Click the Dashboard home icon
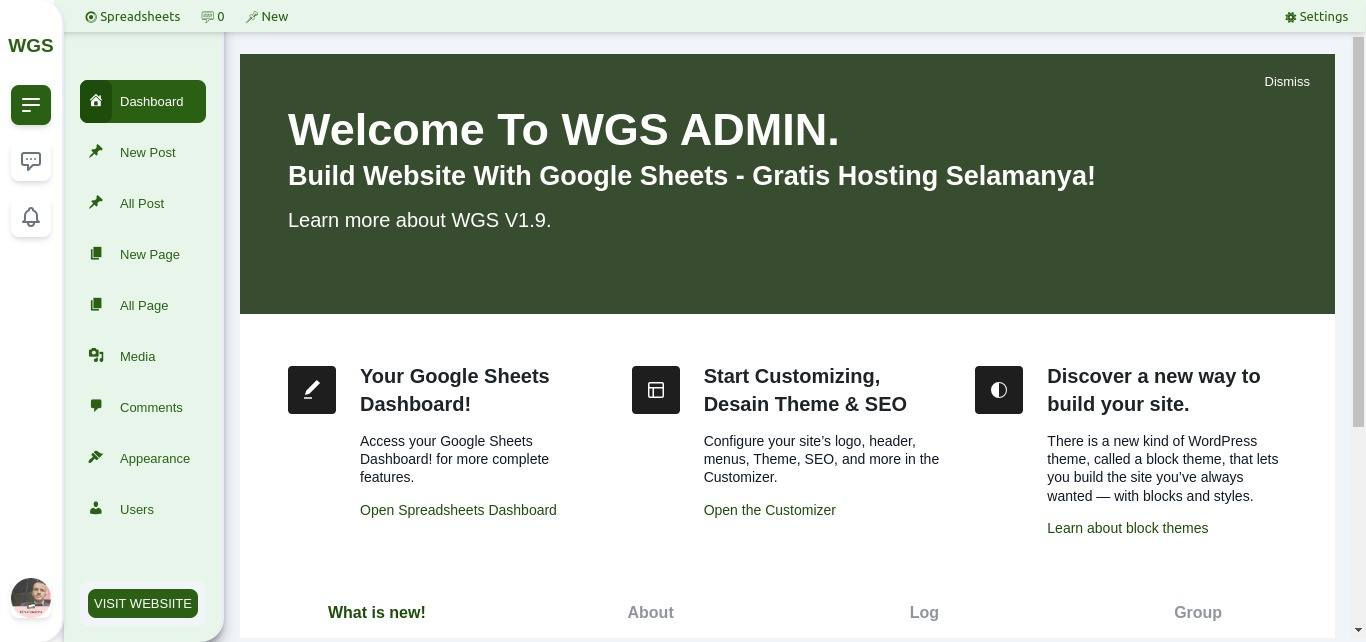 tap(96, 101)
